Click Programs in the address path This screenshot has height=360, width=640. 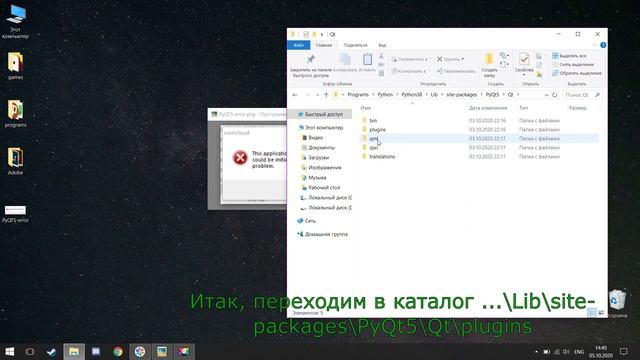click(358, 94)
